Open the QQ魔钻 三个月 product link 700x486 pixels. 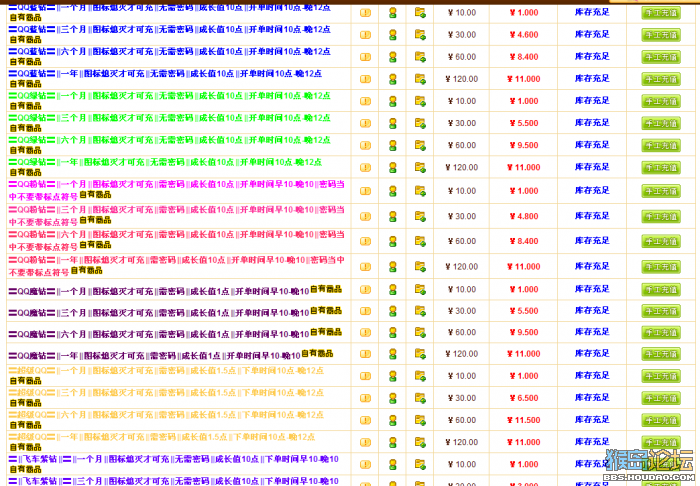point(159,313)
